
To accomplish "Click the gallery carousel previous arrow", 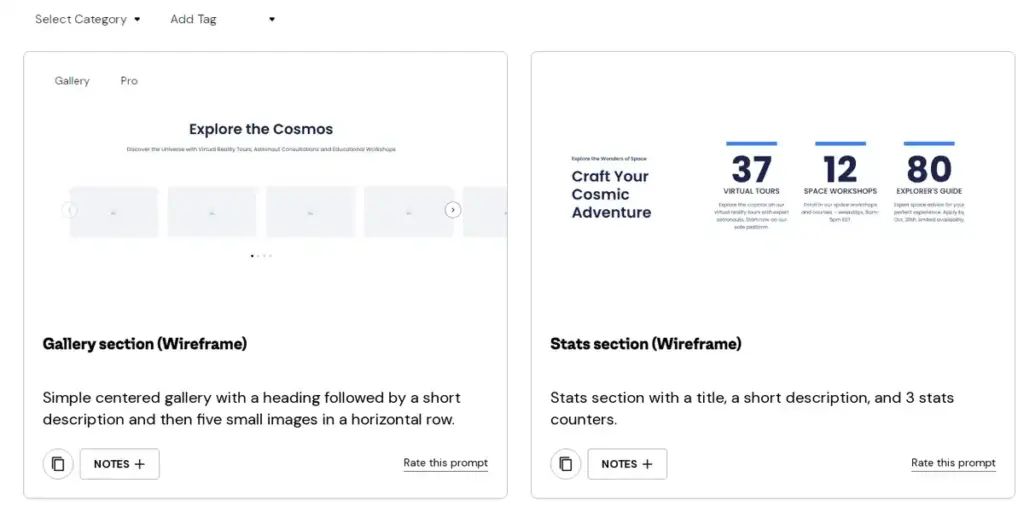I will [x=70, y=210].
